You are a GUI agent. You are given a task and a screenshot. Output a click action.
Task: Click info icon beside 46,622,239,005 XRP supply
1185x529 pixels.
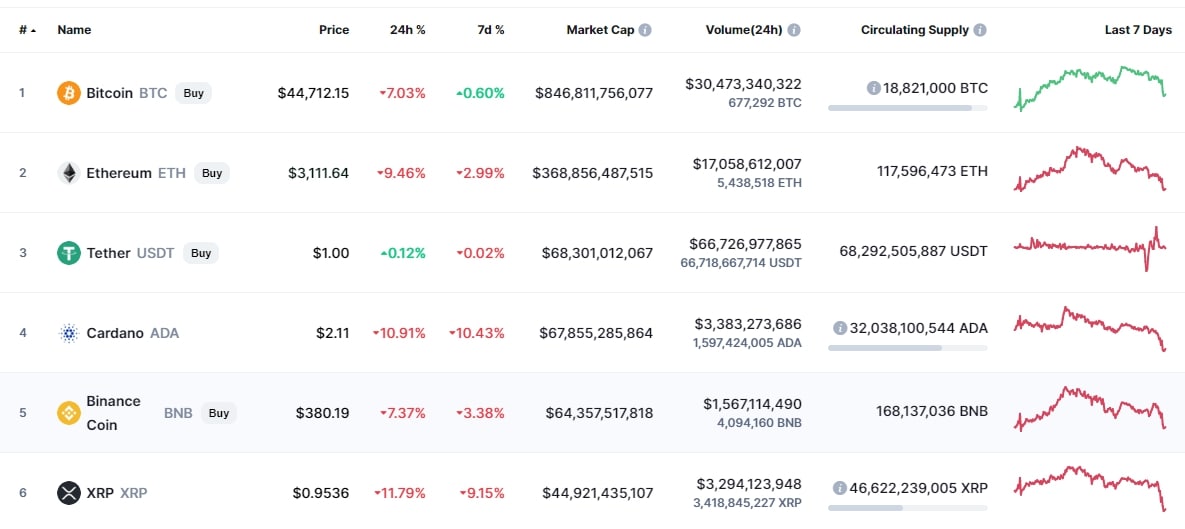coord(840,488)
